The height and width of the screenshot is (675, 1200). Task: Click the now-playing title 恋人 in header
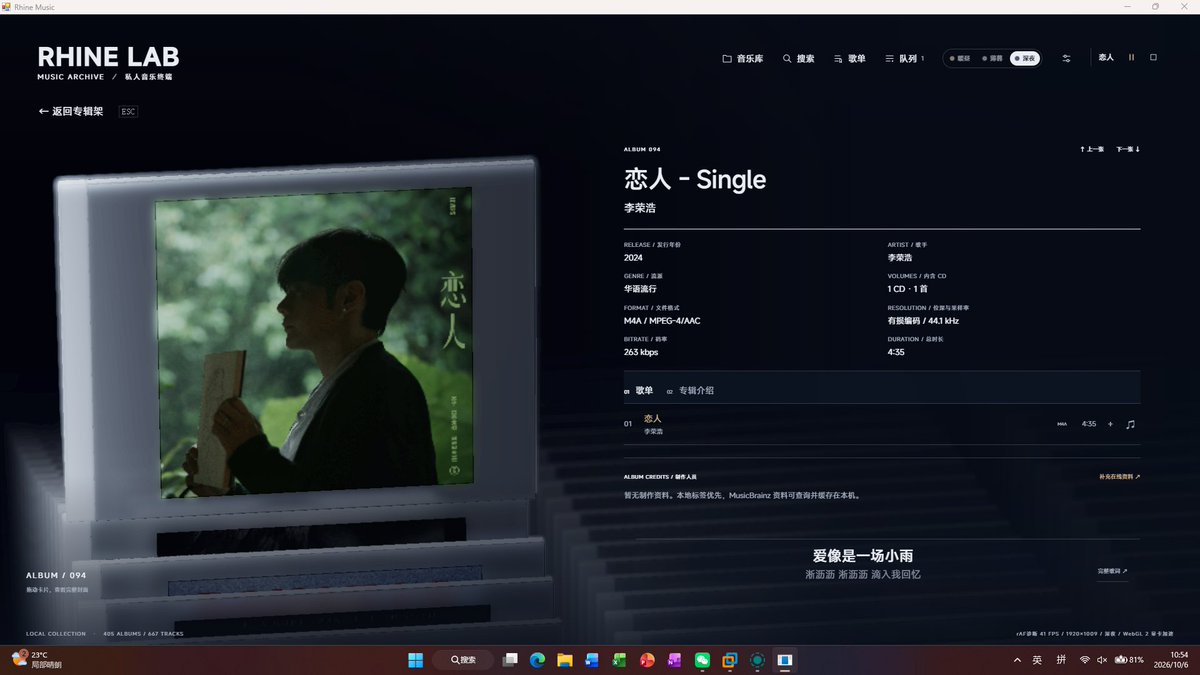coord(1106,58)
